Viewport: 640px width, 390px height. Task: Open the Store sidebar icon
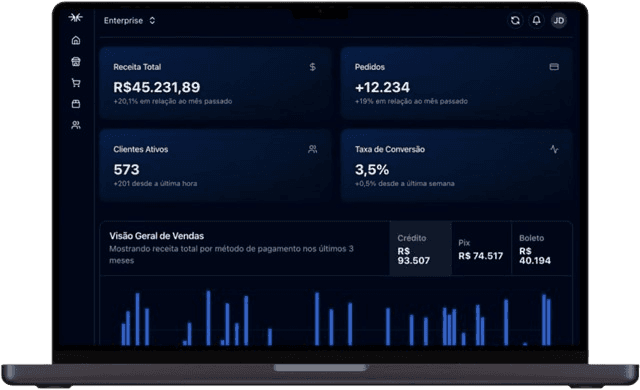76,61
